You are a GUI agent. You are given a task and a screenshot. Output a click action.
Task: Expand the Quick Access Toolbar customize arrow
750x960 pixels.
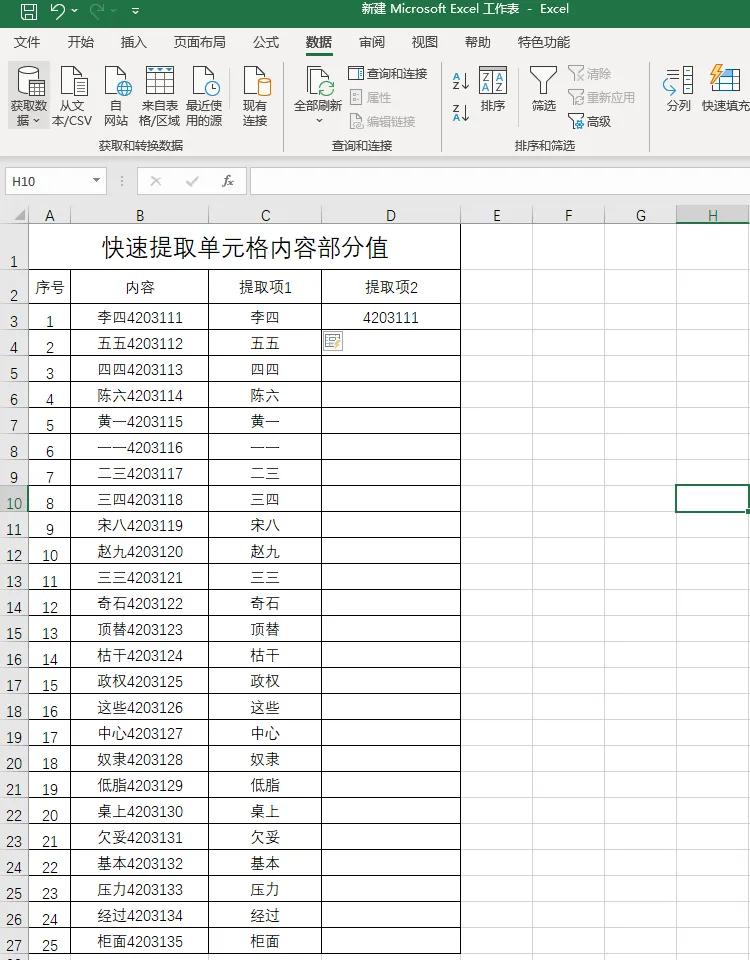coord(135,10)
